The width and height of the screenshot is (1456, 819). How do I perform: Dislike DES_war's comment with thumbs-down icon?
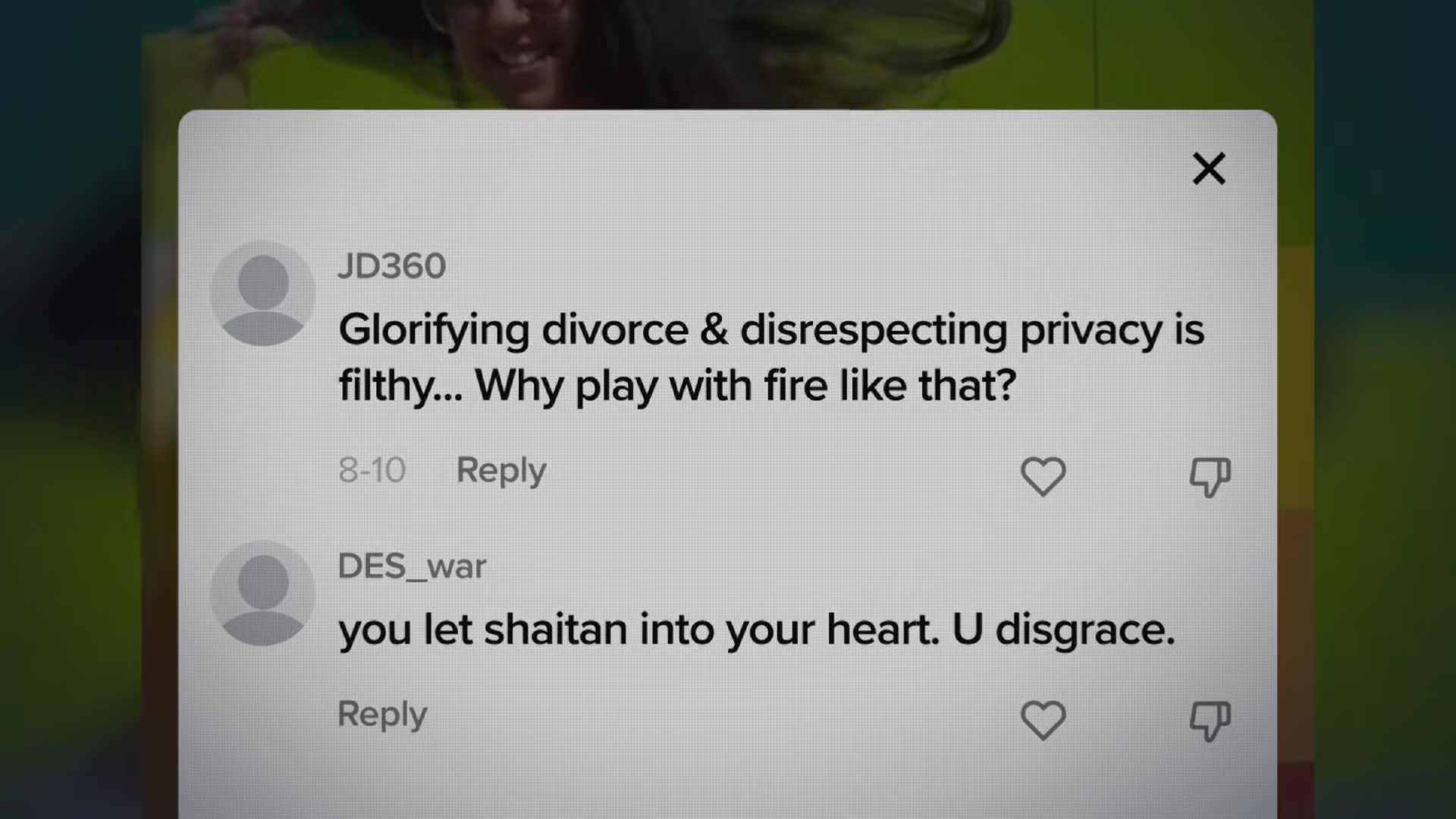click(1210, 720)
